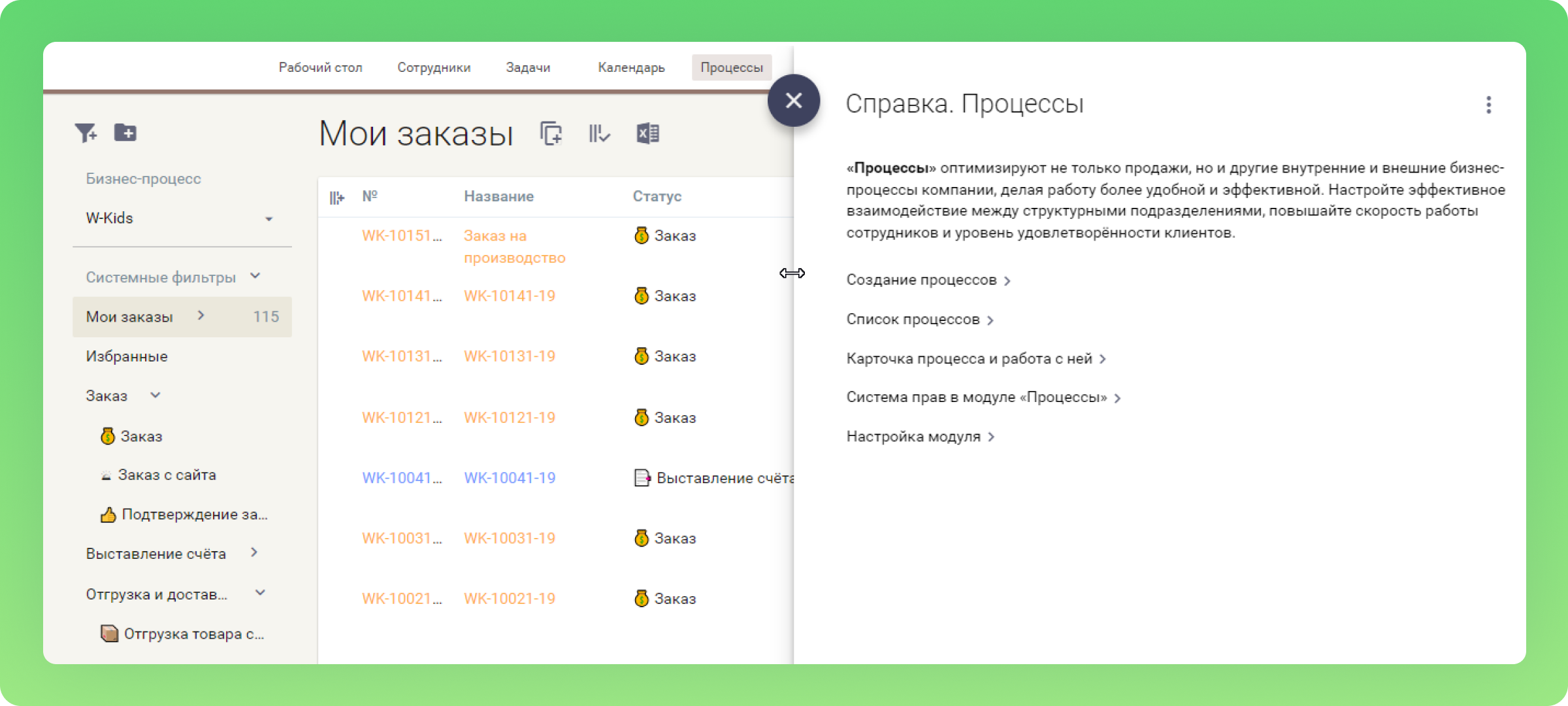
Task: Click money bag icon in WK-10121-19 row
Action: coord(642,417)
